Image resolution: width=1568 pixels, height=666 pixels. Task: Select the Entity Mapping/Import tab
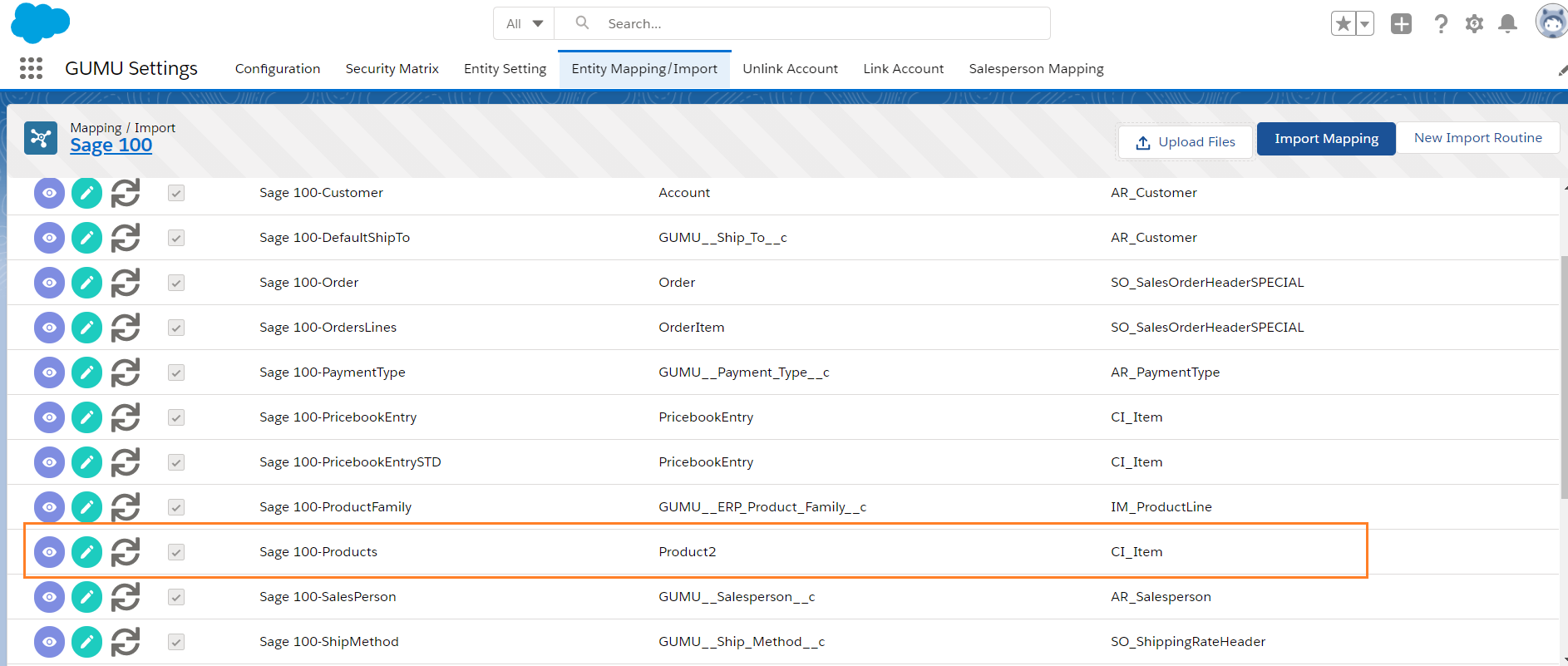tap(644, 69)
